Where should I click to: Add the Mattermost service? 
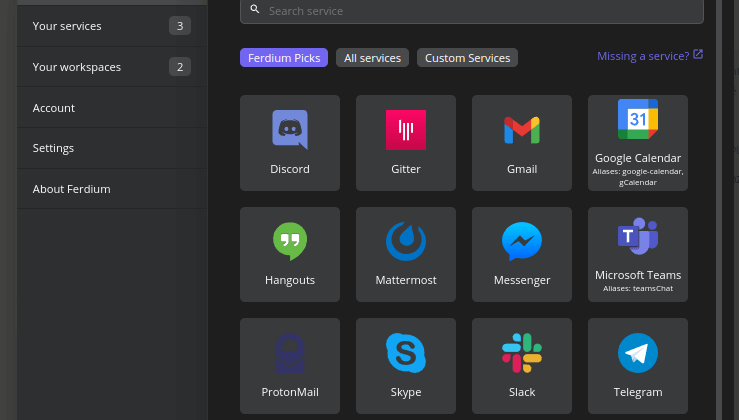pos(406,255)
